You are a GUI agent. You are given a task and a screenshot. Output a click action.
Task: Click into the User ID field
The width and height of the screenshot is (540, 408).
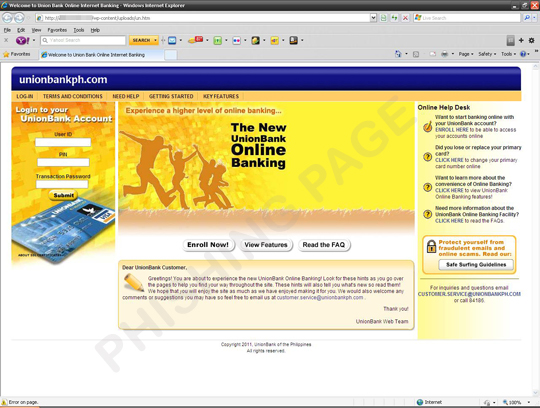(63, 142)
